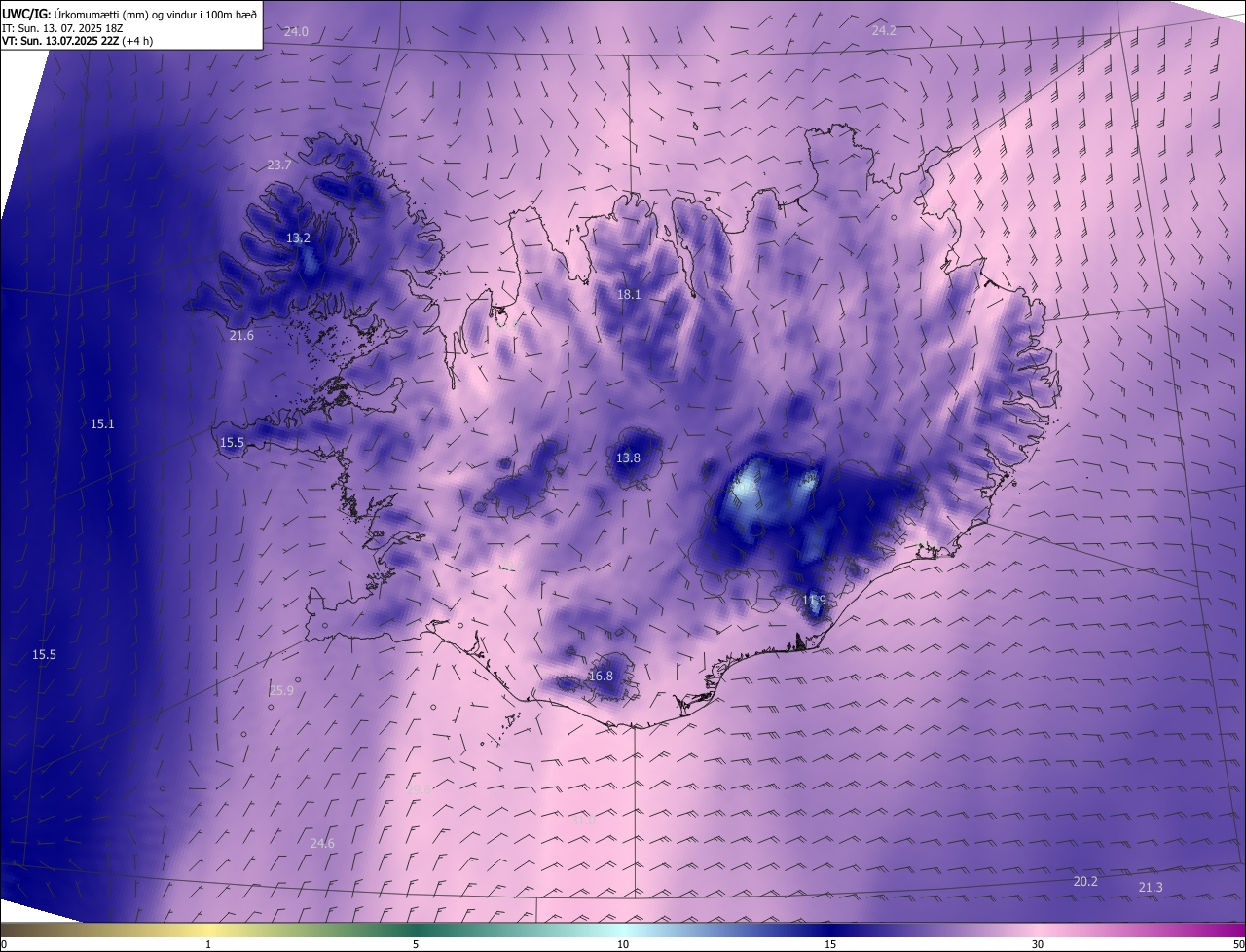The image size is (1246, 952).
Task: Click the legend tick label 0
Action: 4,944
